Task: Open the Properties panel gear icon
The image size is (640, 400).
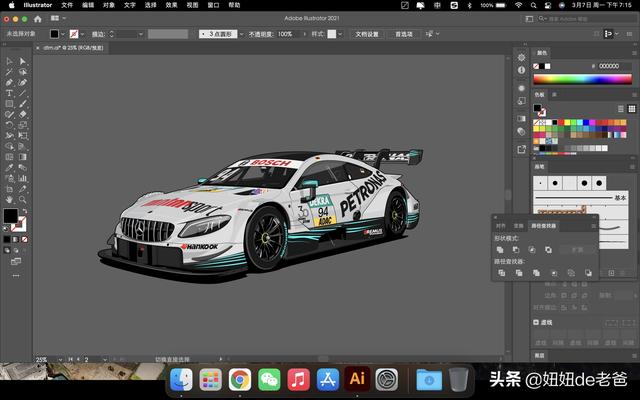Action: pos(522,55)
